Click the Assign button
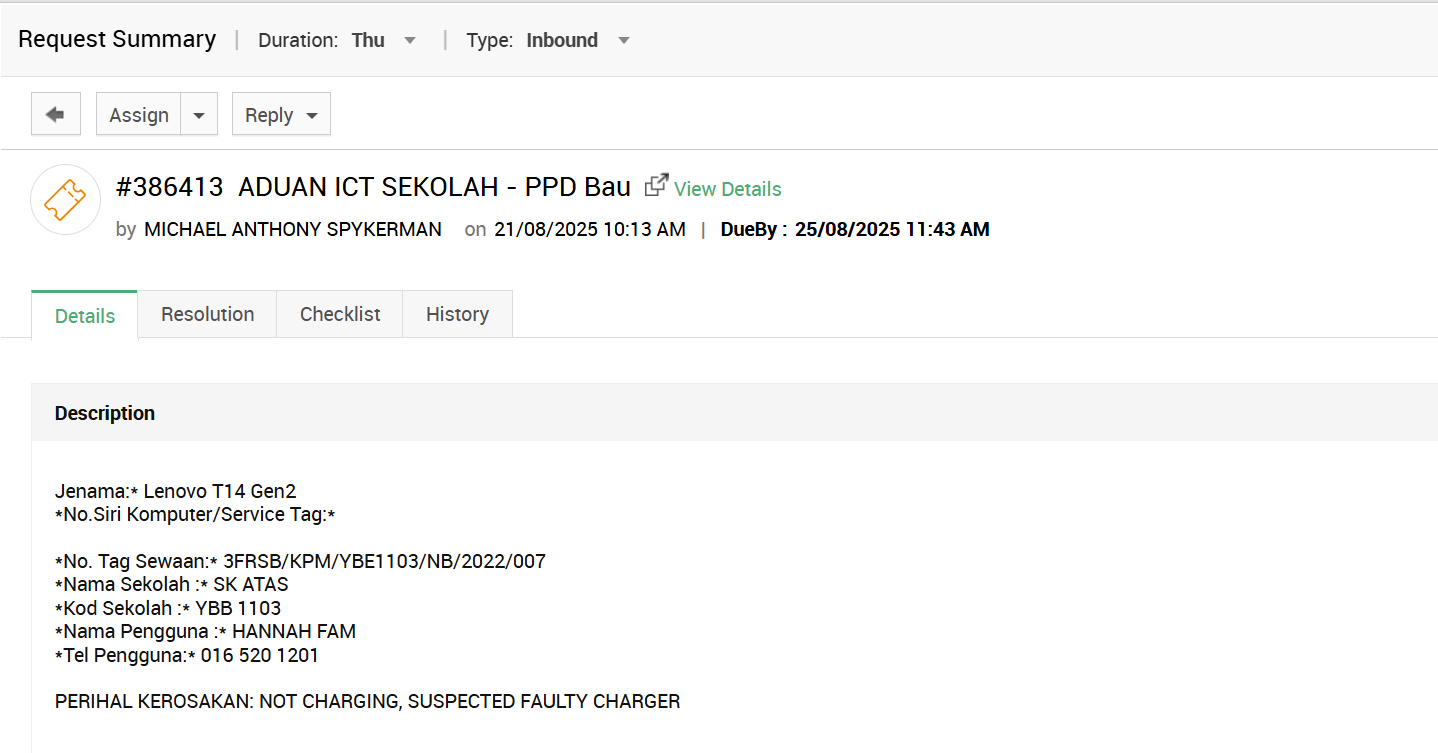 point(139,115)
